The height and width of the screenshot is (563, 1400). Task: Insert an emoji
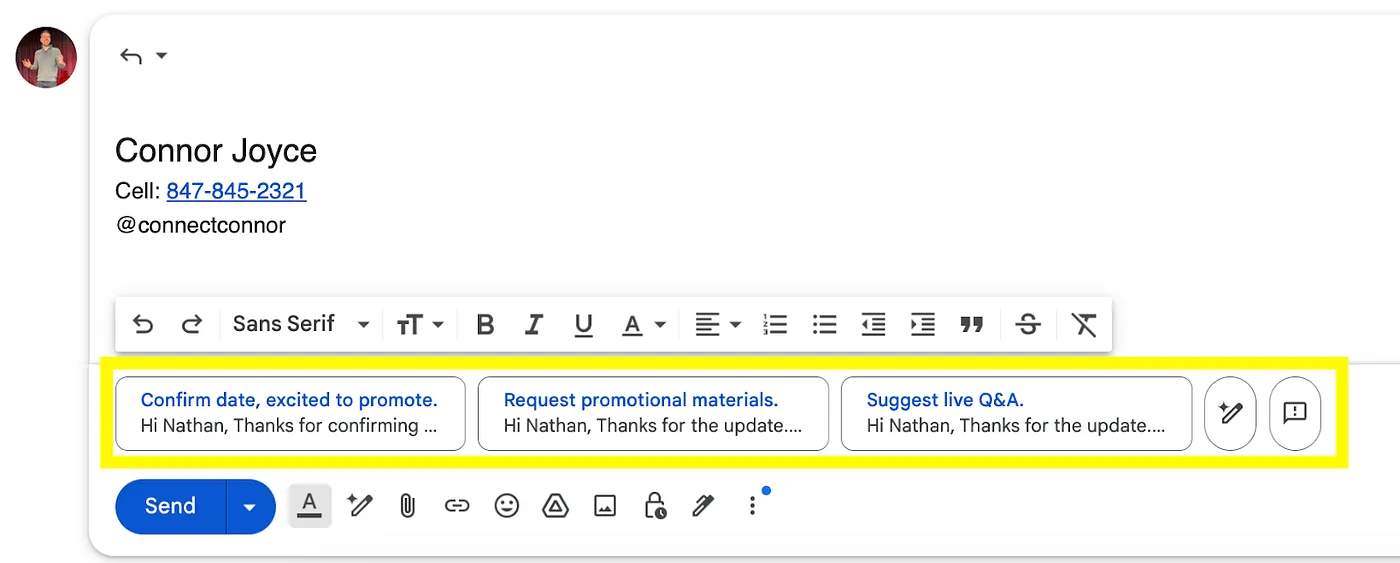tap(507, 506)
